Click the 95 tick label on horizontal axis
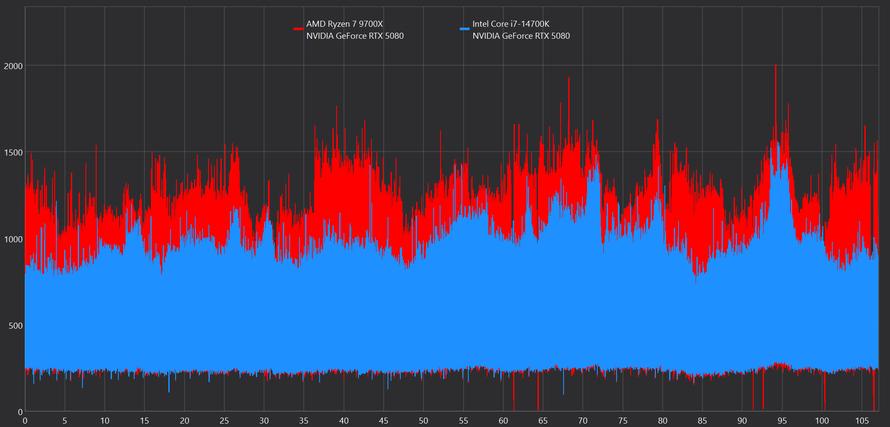Image resolution: width=890 pixels, height=427 pixels. coord(782,421)
